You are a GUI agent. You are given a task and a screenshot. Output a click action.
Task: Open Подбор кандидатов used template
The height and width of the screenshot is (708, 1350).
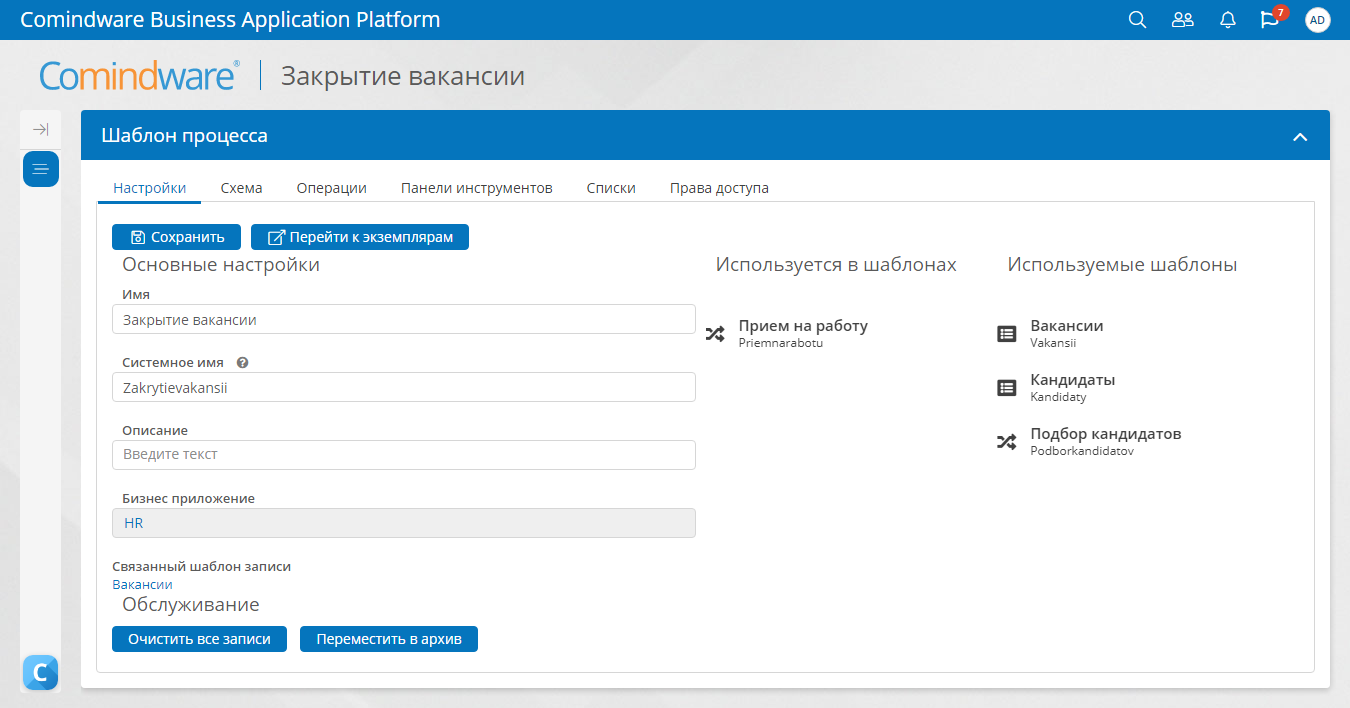point(1106,434)
